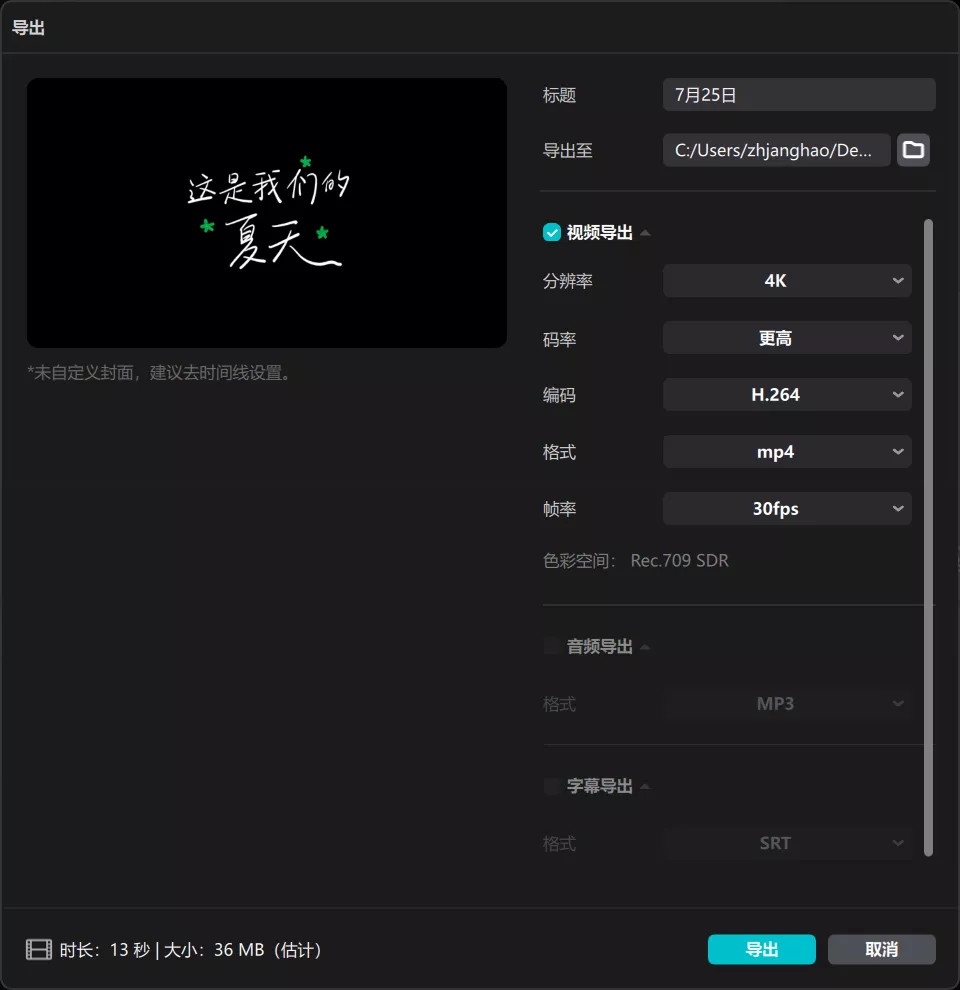Select the 标题 title input field
Screen dimensions: 960x990
coord(798,94)
